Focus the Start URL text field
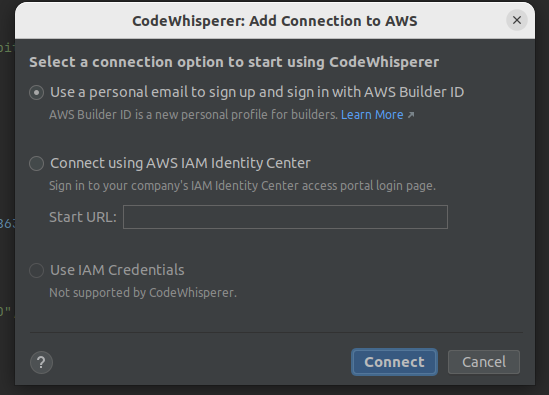 point(285,217)
